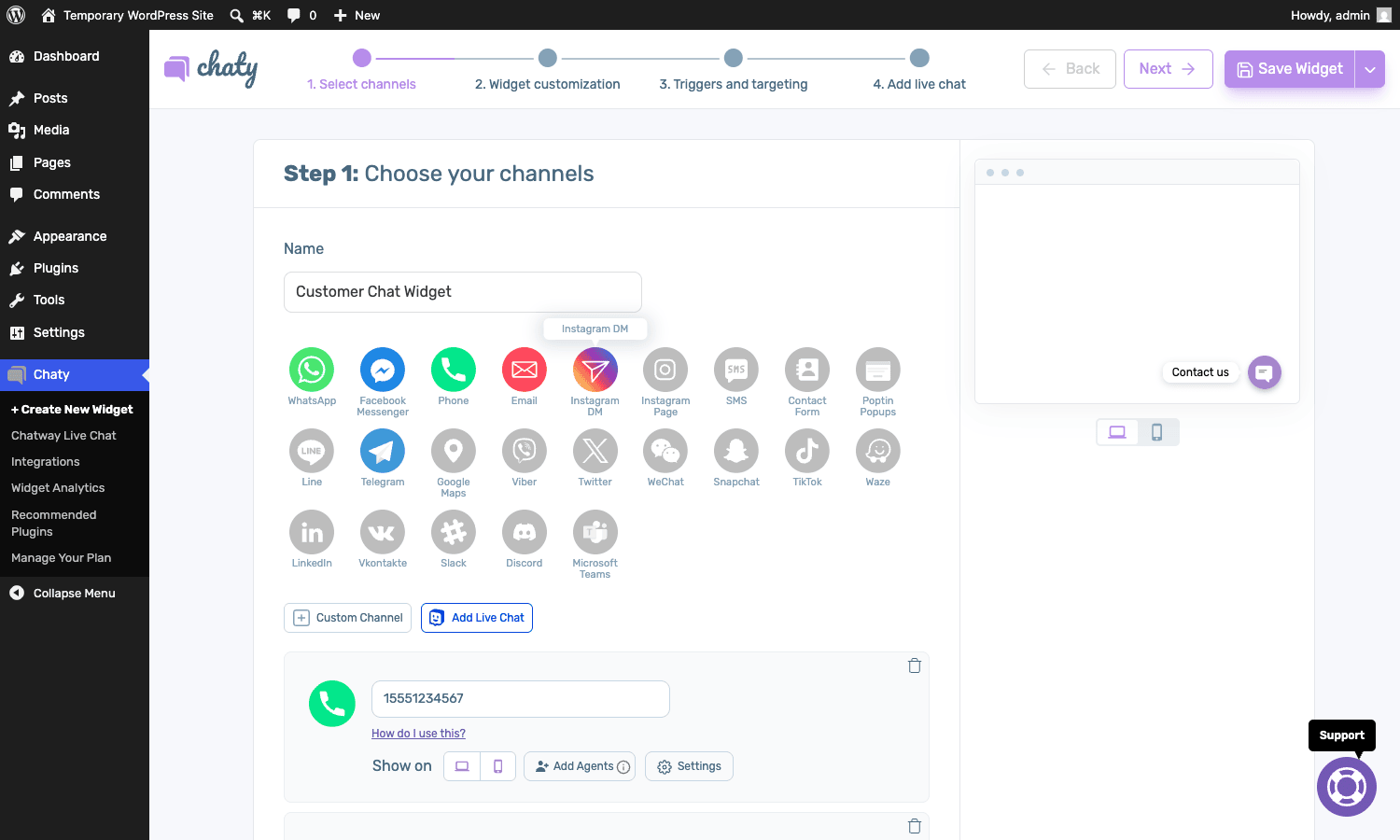Select the Google Maps channel icon

pos(454,452)
